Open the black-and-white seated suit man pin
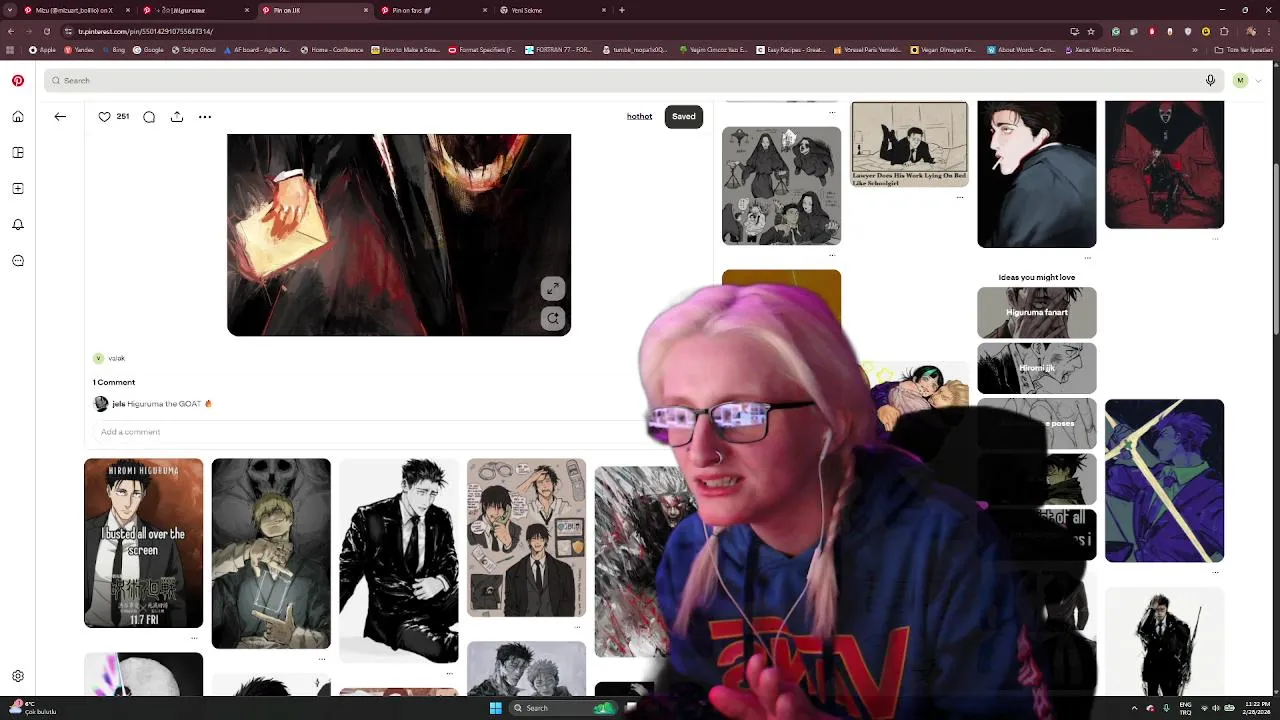The image size is (1280, 720). 399,560
